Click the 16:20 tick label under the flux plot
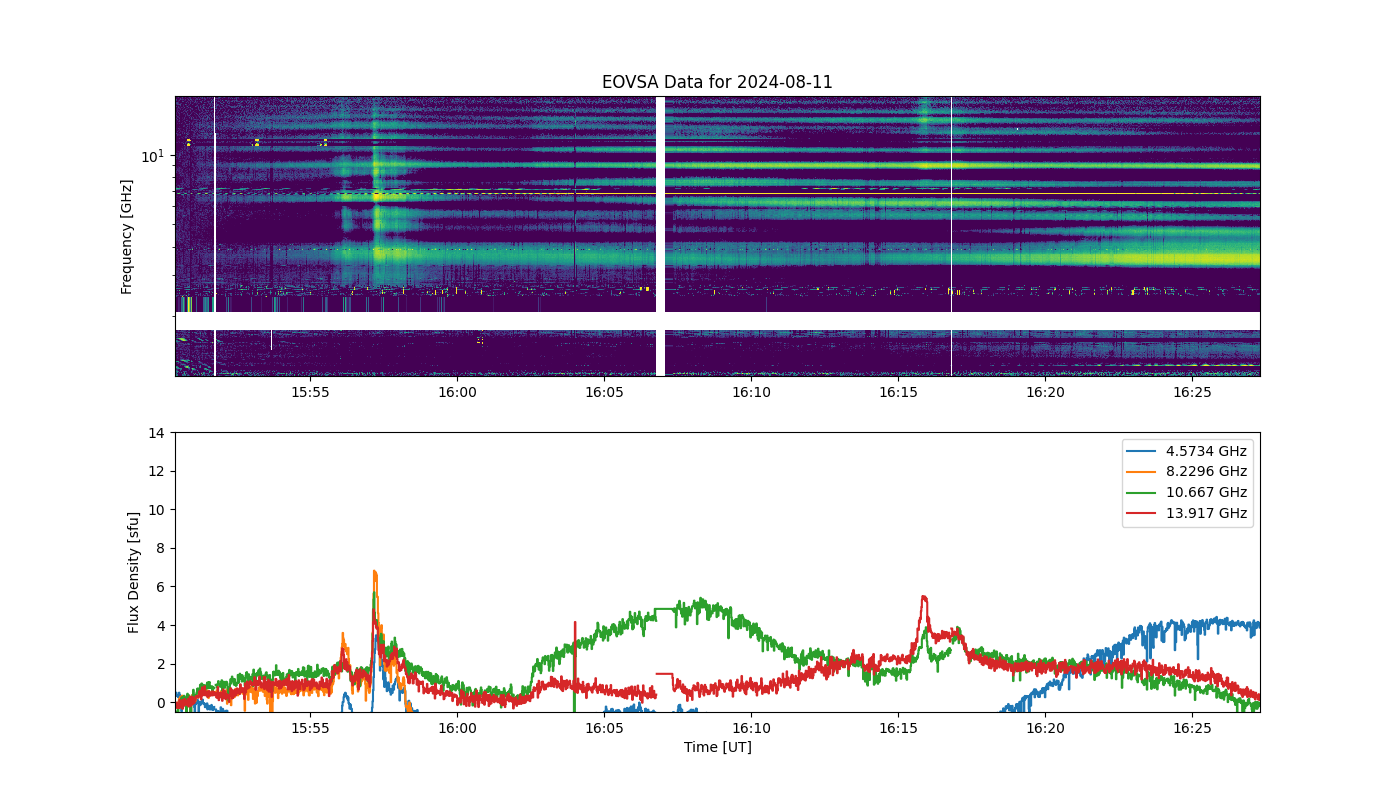Viewport: 1400px width, 800px height. (x=1045, y=728)
